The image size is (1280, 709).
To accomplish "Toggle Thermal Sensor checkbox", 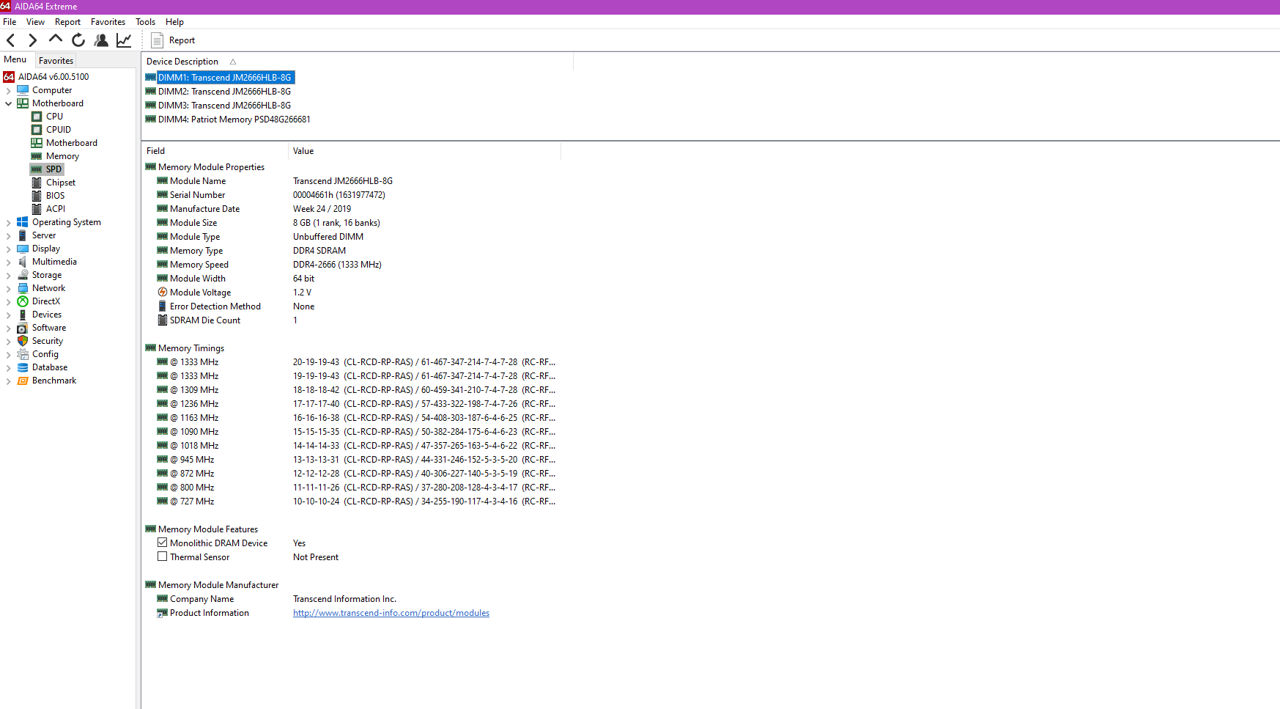I will coord(162,557).
